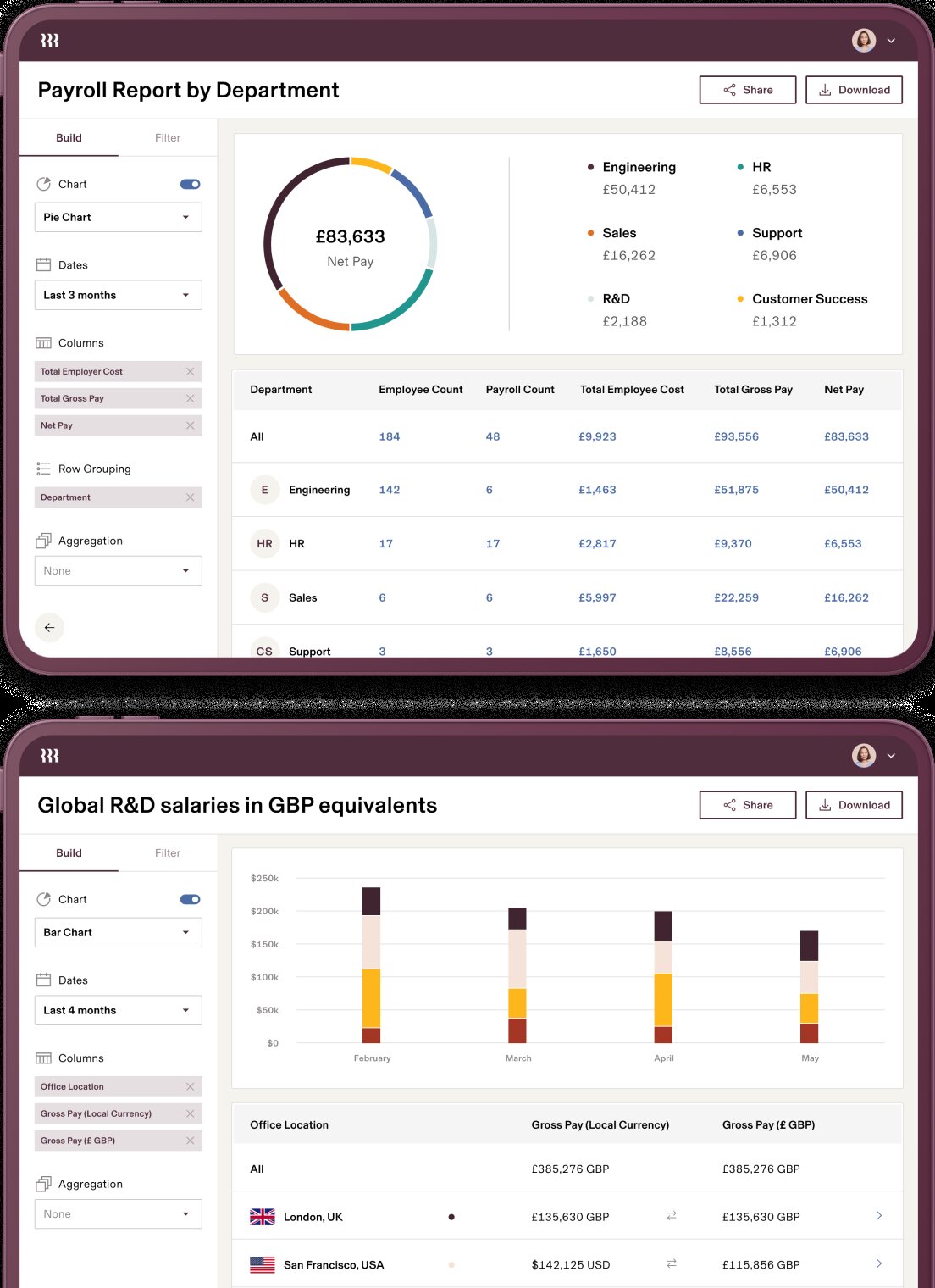Remove the Total Employer Cost column tag
This screenshot has width=935, height=1288.
[x=190, y=372]
